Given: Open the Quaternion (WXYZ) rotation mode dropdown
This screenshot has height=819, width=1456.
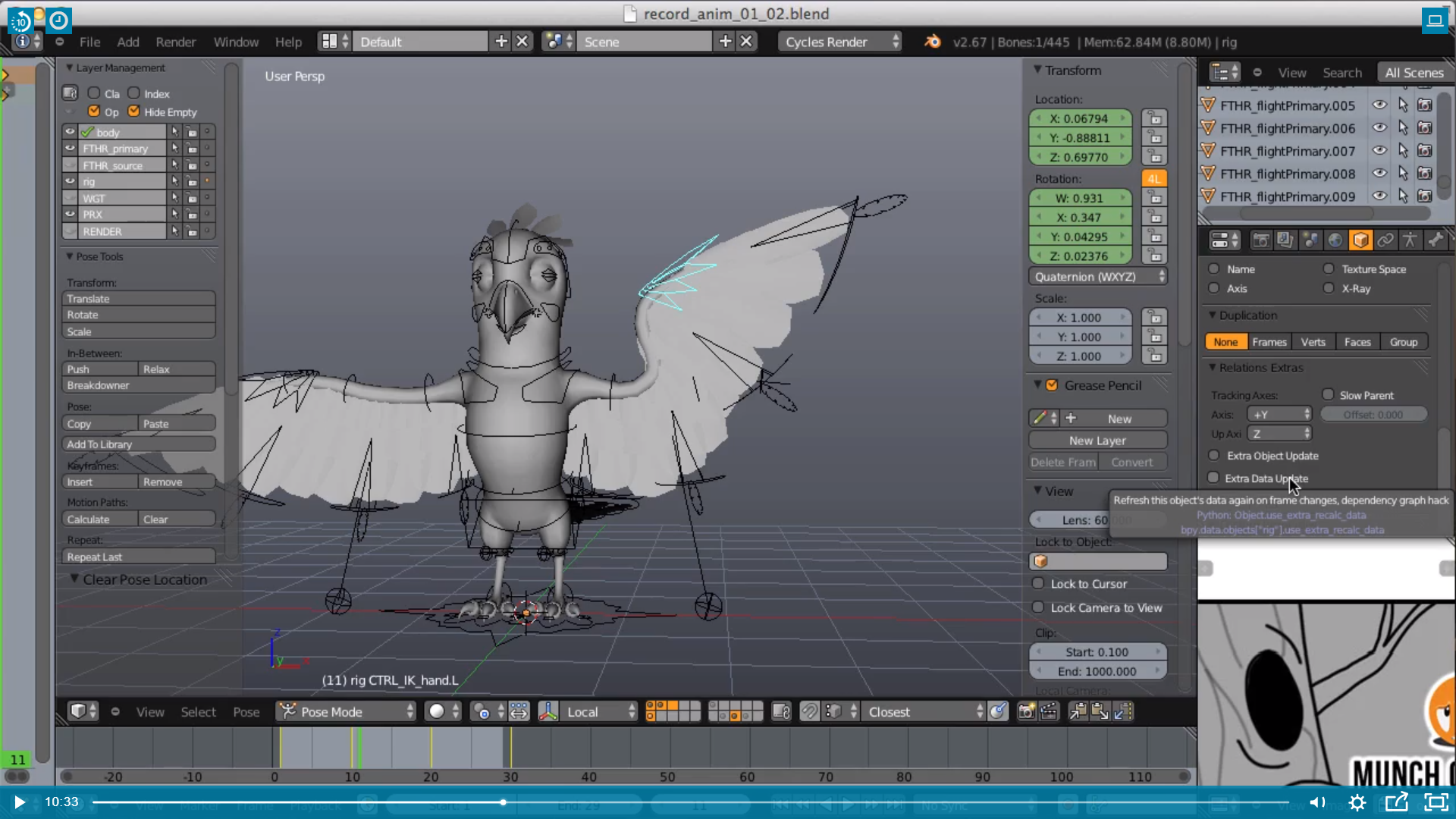Looking at the screenshot, I should click(1097, 277).
